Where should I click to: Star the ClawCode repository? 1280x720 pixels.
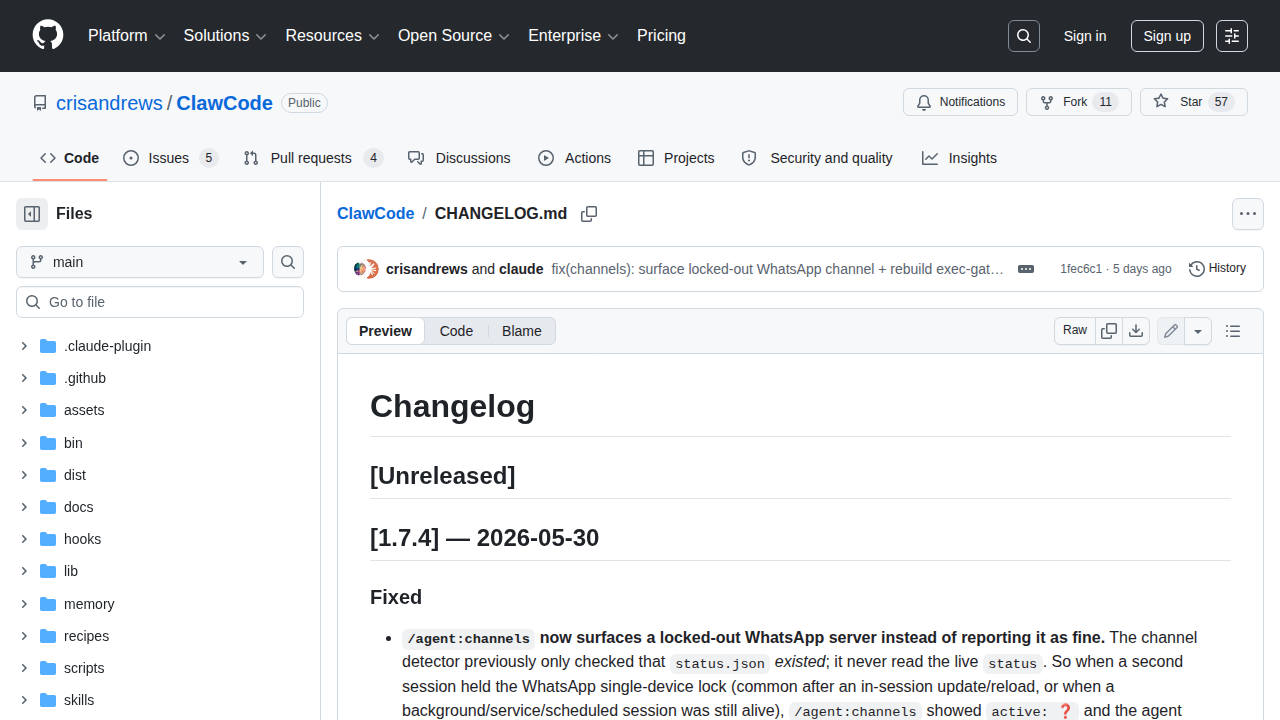click(x=1193, y=102)
